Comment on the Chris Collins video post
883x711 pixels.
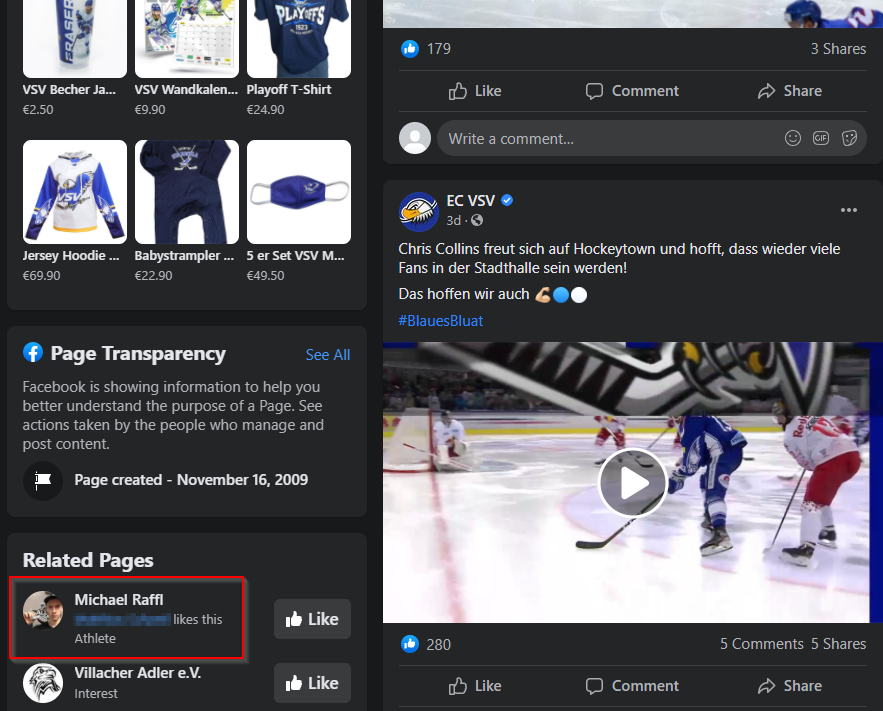pos(632,686)
